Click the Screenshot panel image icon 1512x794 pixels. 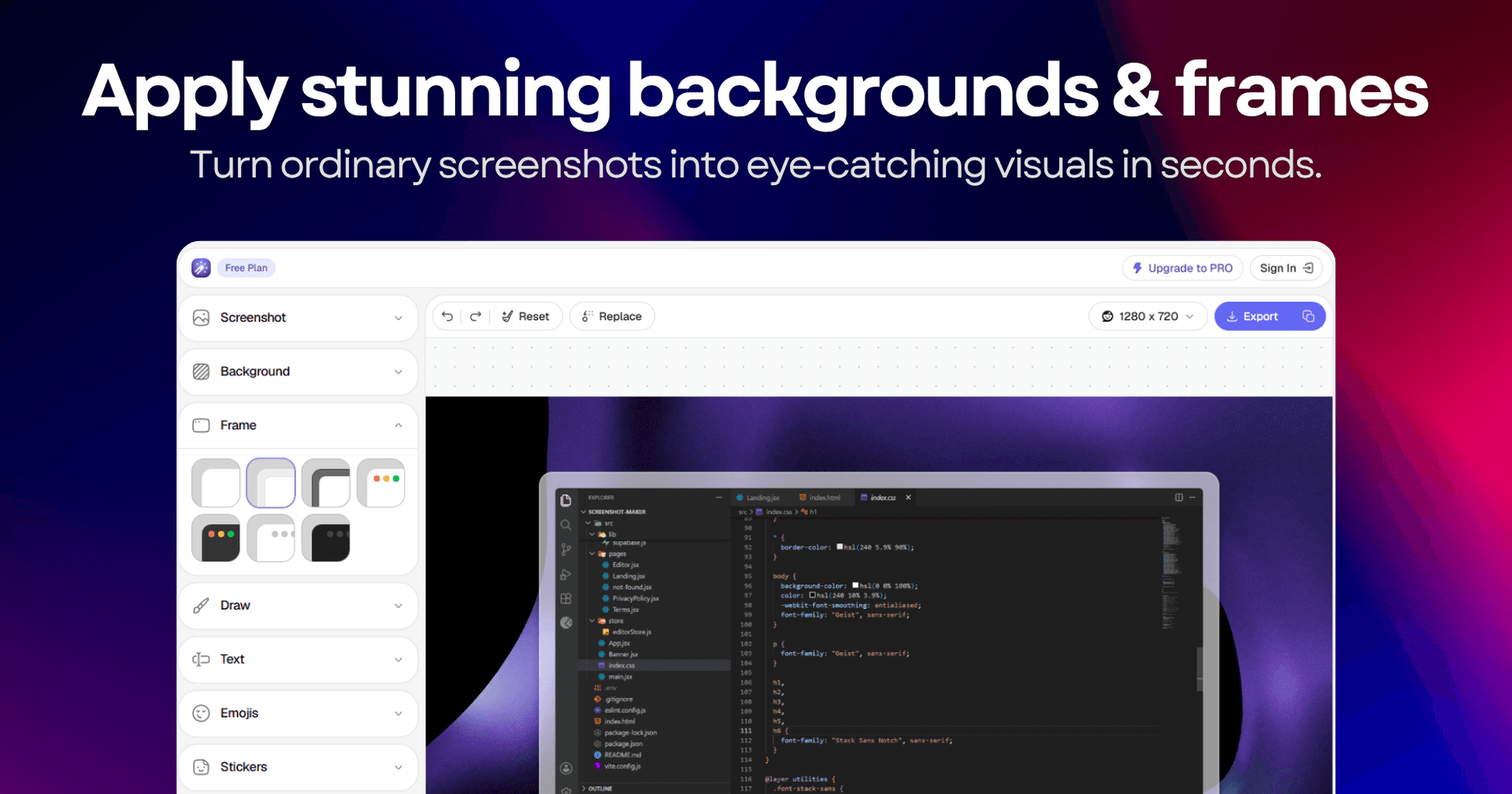pyautogui.click(x=202, y=317)
